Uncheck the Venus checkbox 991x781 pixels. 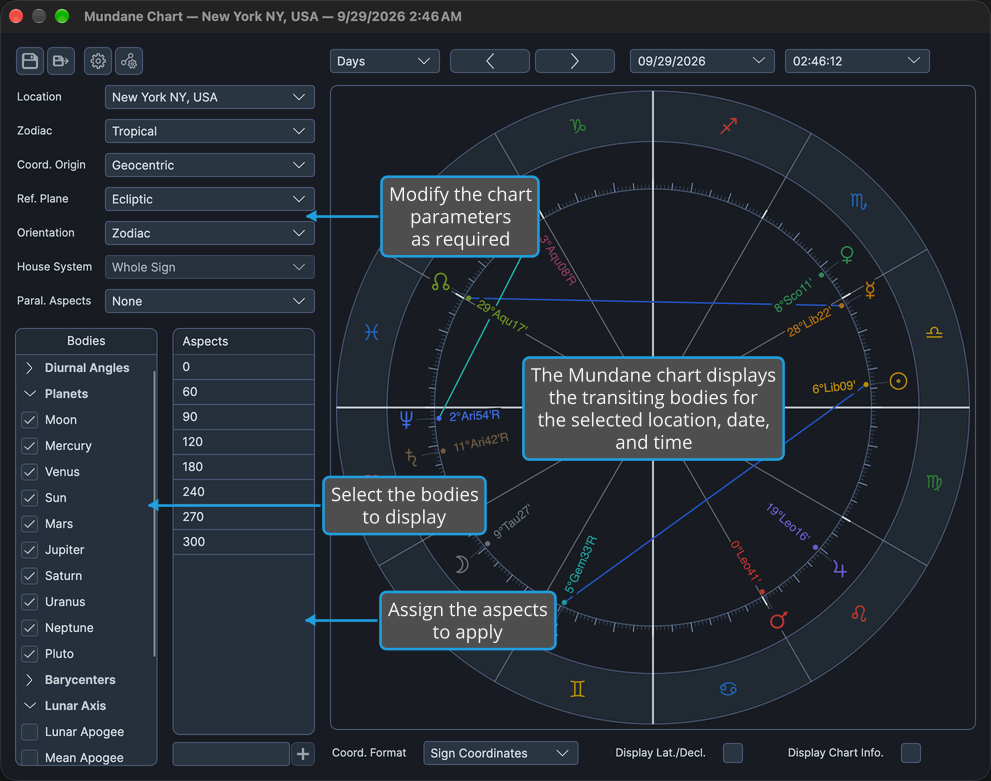pyautogui.click(x=30, y=472)
